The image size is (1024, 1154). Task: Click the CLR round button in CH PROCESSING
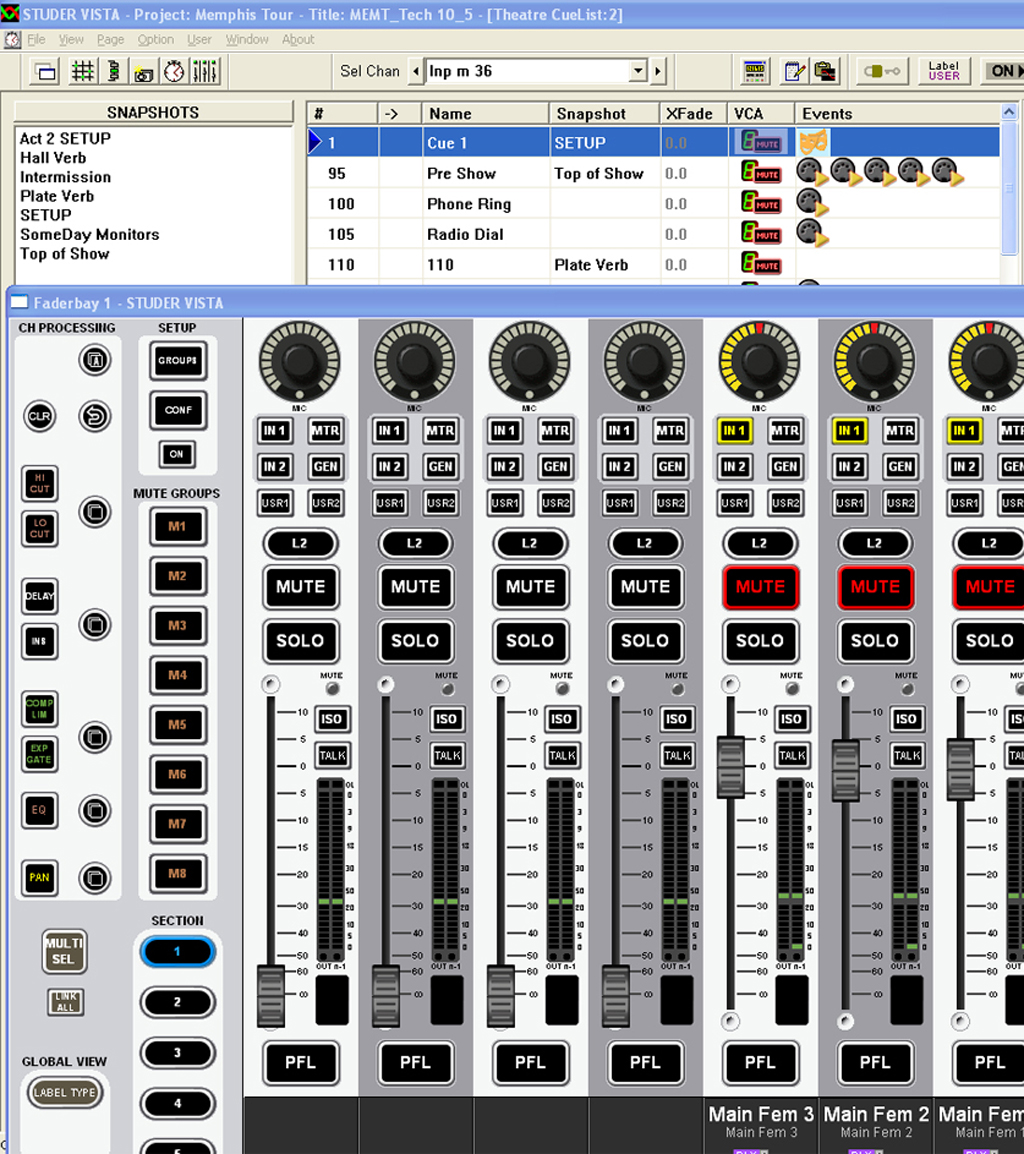(x=39, y=417)
